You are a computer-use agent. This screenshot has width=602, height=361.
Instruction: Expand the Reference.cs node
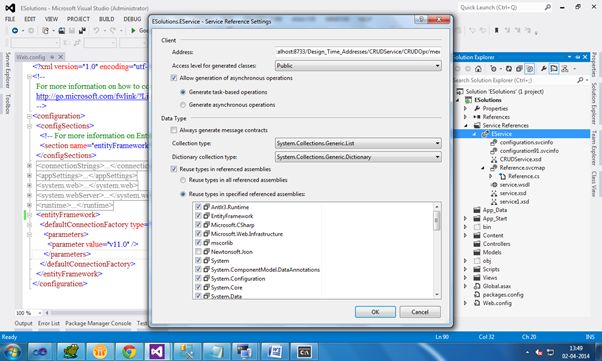(491, 176)
